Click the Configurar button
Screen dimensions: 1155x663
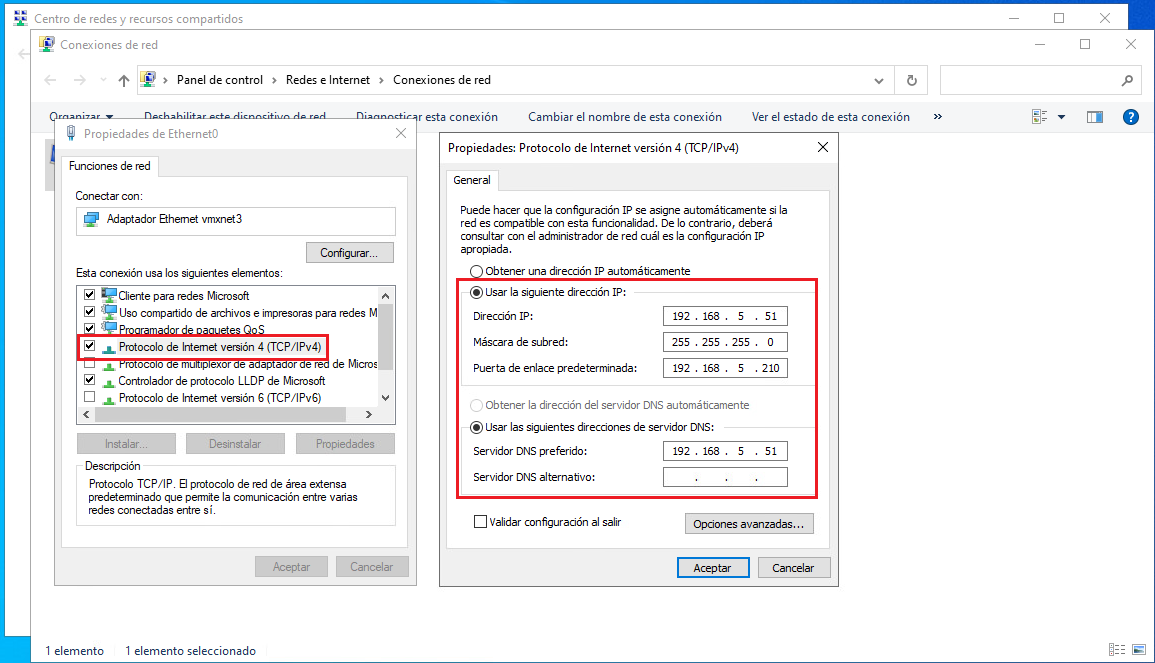coord(349,252)
